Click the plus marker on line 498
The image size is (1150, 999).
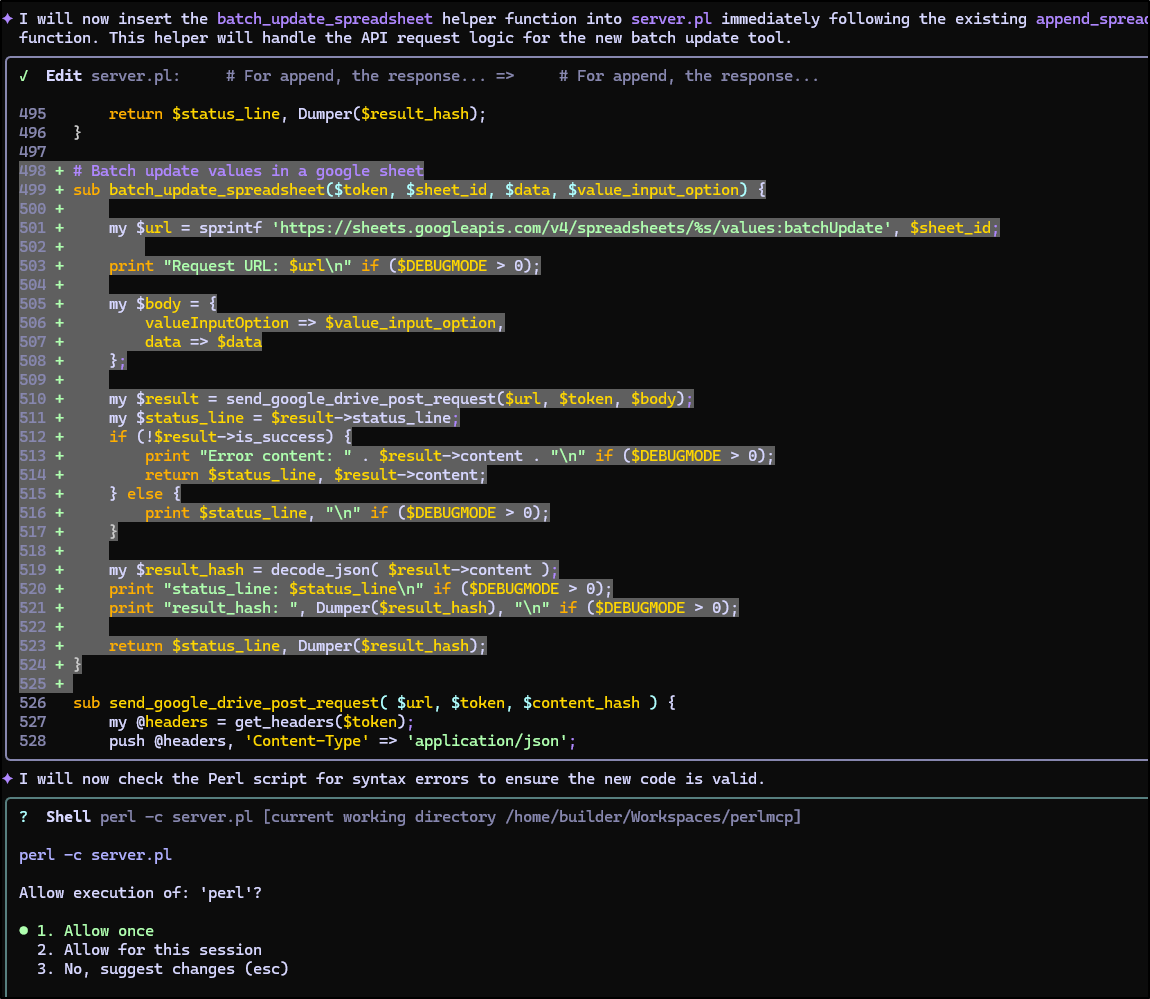tap(59, 171)
